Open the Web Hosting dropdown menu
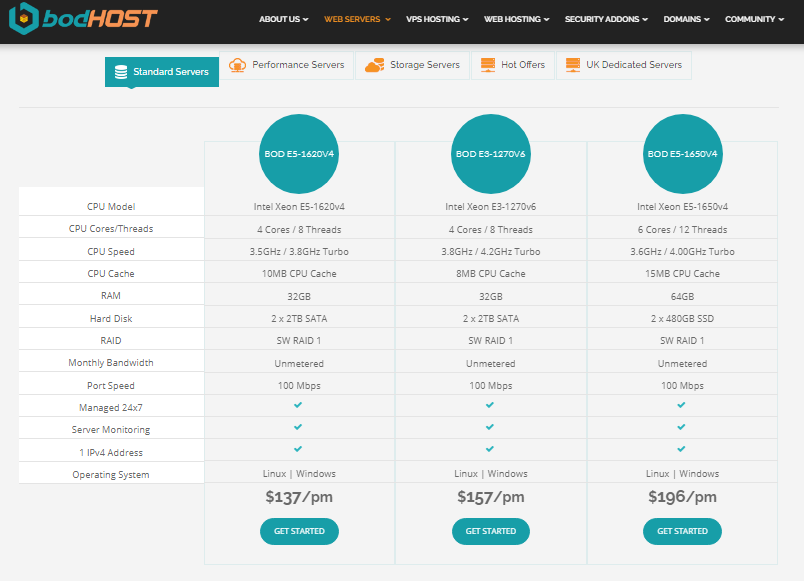Image resolution: width=804 pixels, height=581 pixels. pyautogui.click(x=516, y=19)
